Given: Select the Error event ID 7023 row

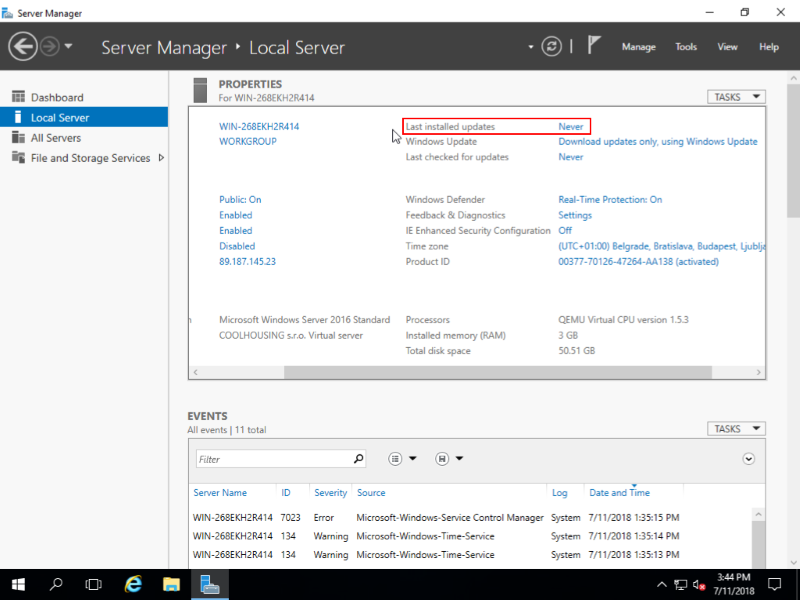Looking at the screenshot, I should coord(470,517).
